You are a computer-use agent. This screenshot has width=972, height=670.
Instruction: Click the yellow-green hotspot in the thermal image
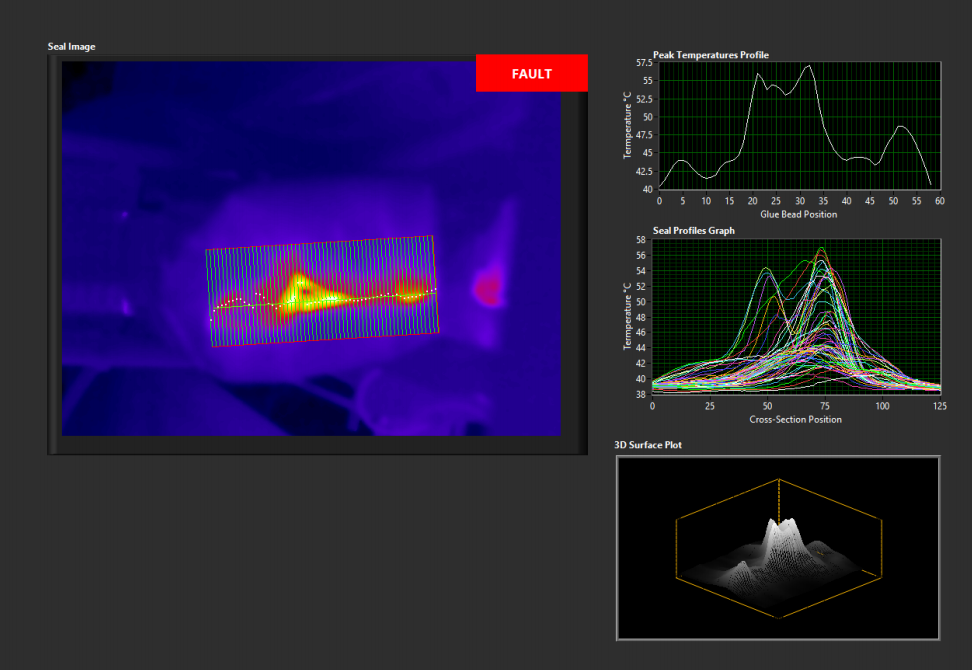tap(298, 291)
